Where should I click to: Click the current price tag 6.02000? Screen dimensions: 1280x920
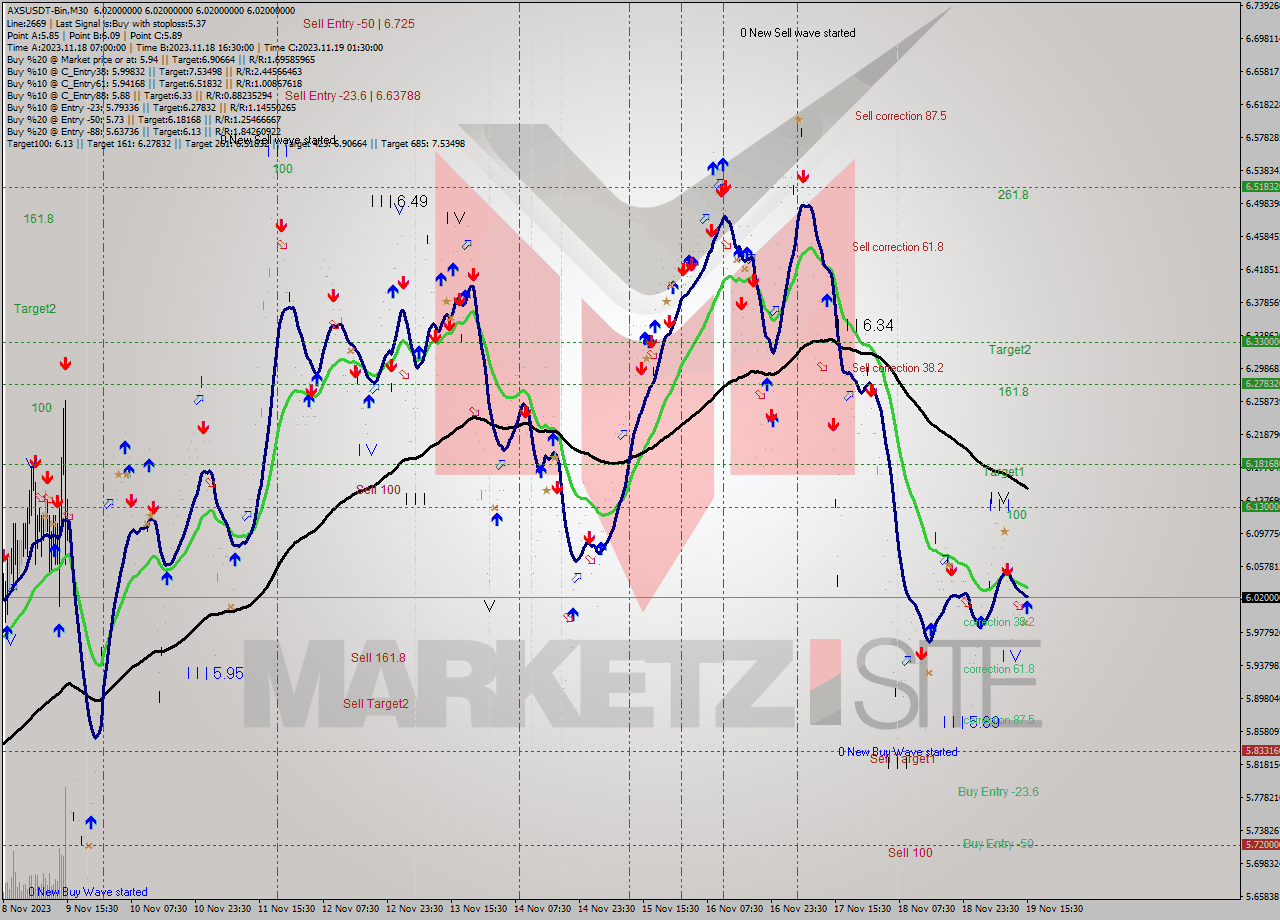1260,597
